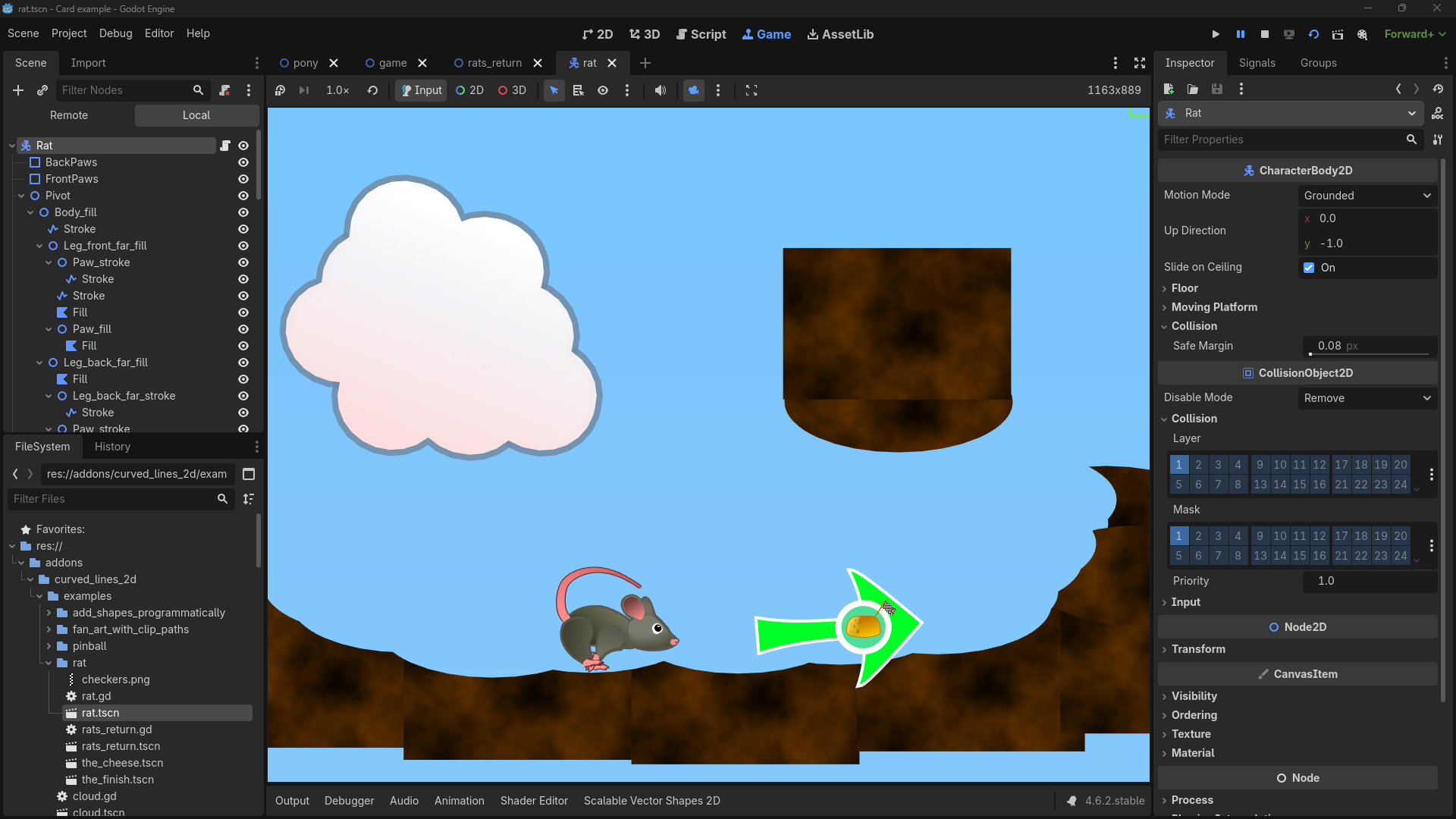Open Scalable Vector Shapes 2D panel
Image resolution: width=1456 pixels, height=819 pixels.
pos(651,801)
